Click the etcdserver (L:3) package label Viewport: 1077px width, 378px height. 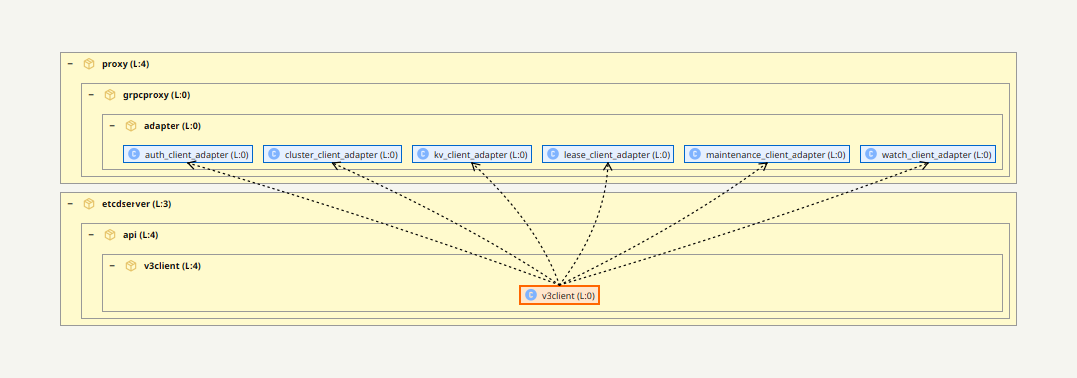tap(137, 204)
